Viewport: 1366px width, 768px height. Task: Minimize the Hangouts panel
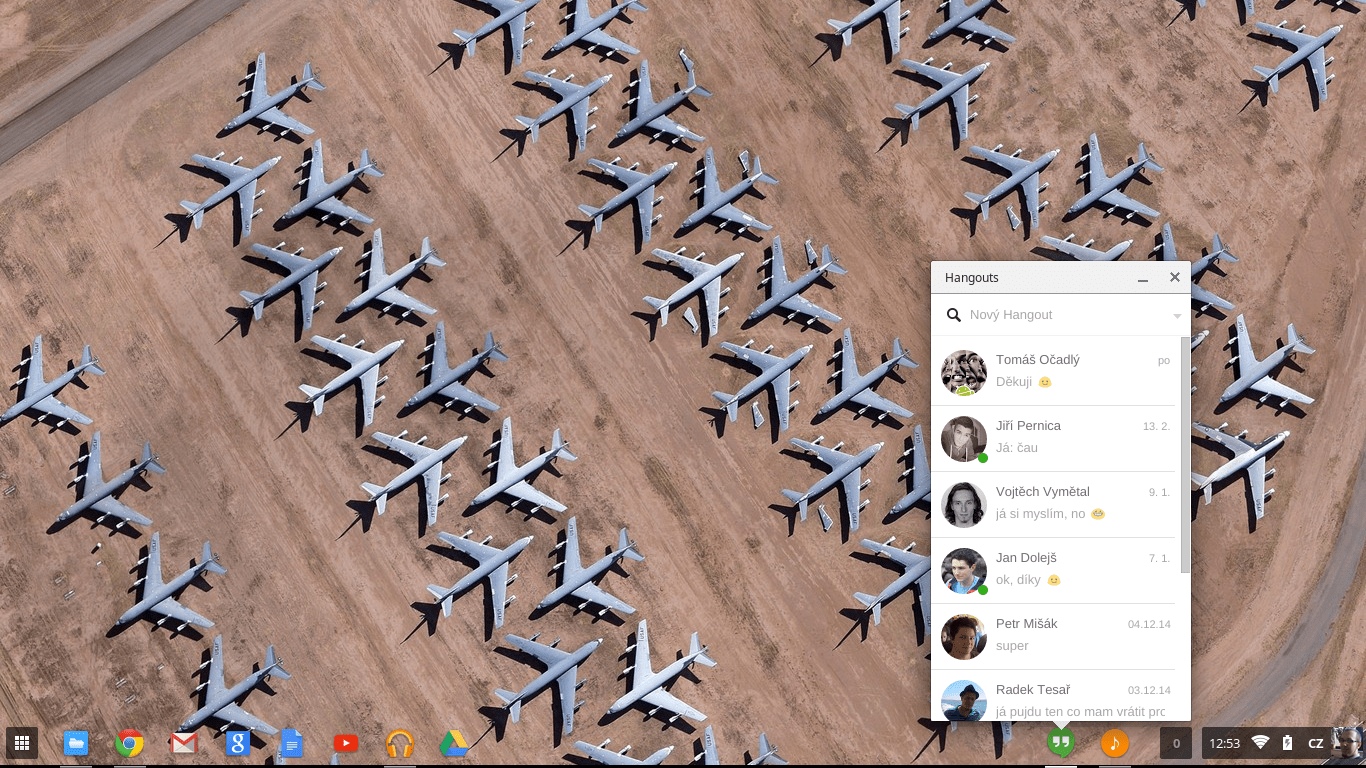coord(1143,278)
